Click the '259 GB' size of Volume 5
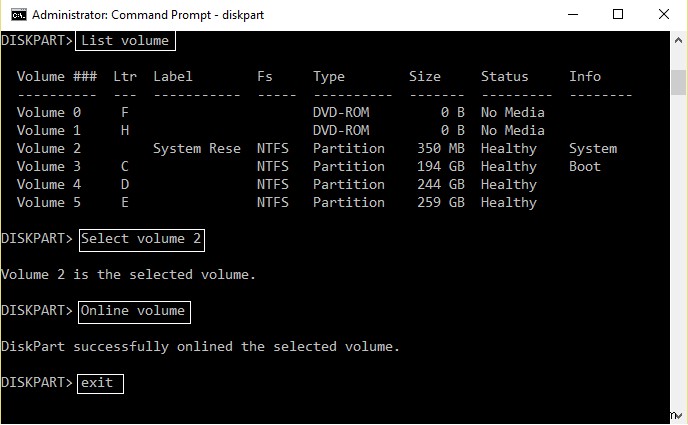The width and height of the screenshot is (688, 425). pyautogui.click(x=439, y=202)
